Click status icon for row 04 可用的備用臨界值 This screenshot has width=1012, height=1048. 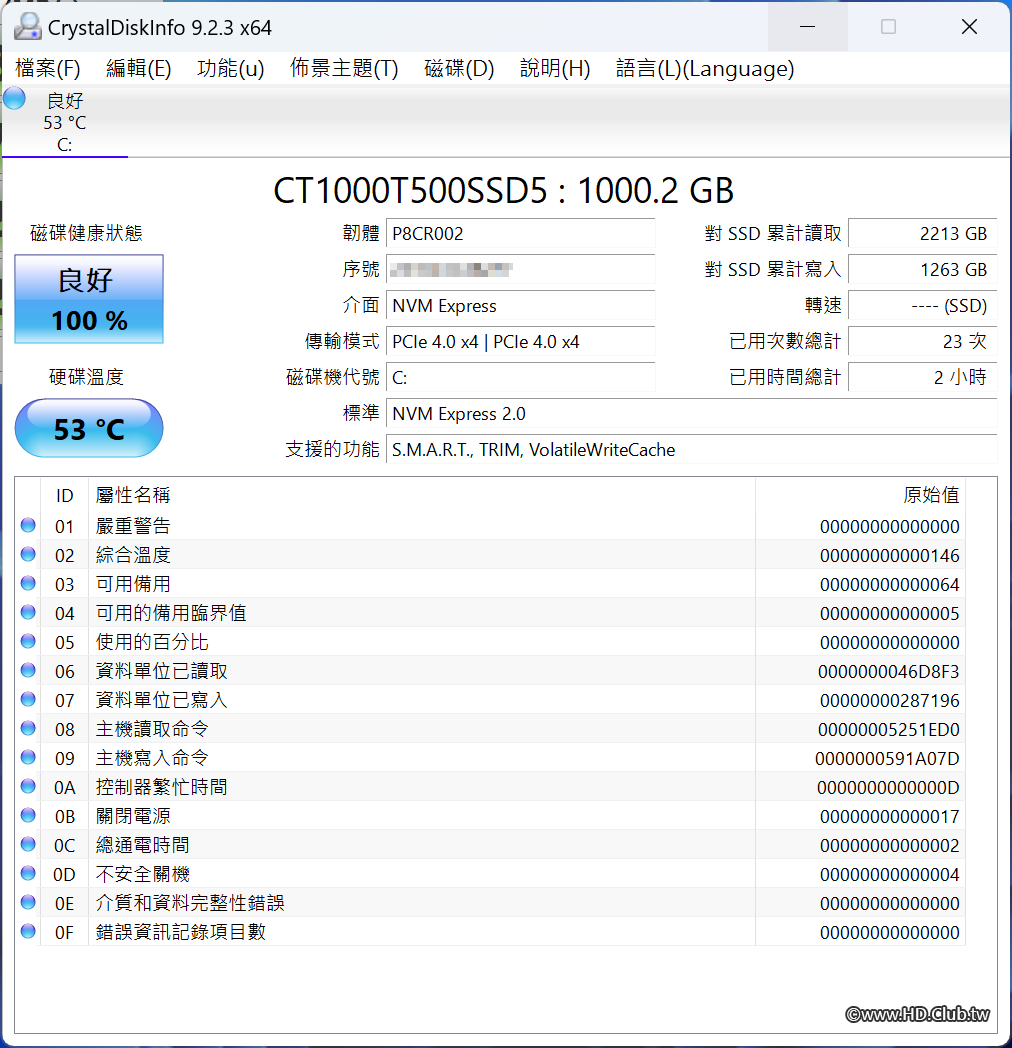pos(28,612)
